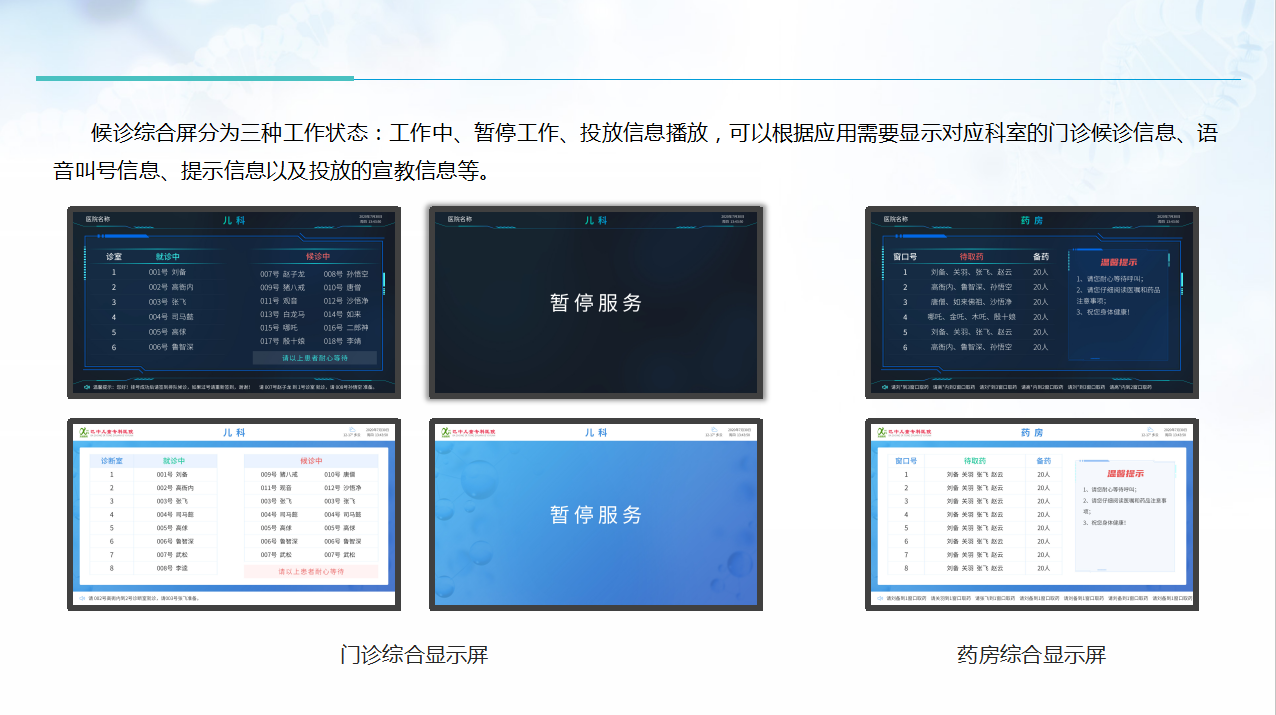1276x715 pixels.
Task: Click 温馨提示 panel title on dark pharmacy screen
Action: 1118,262
